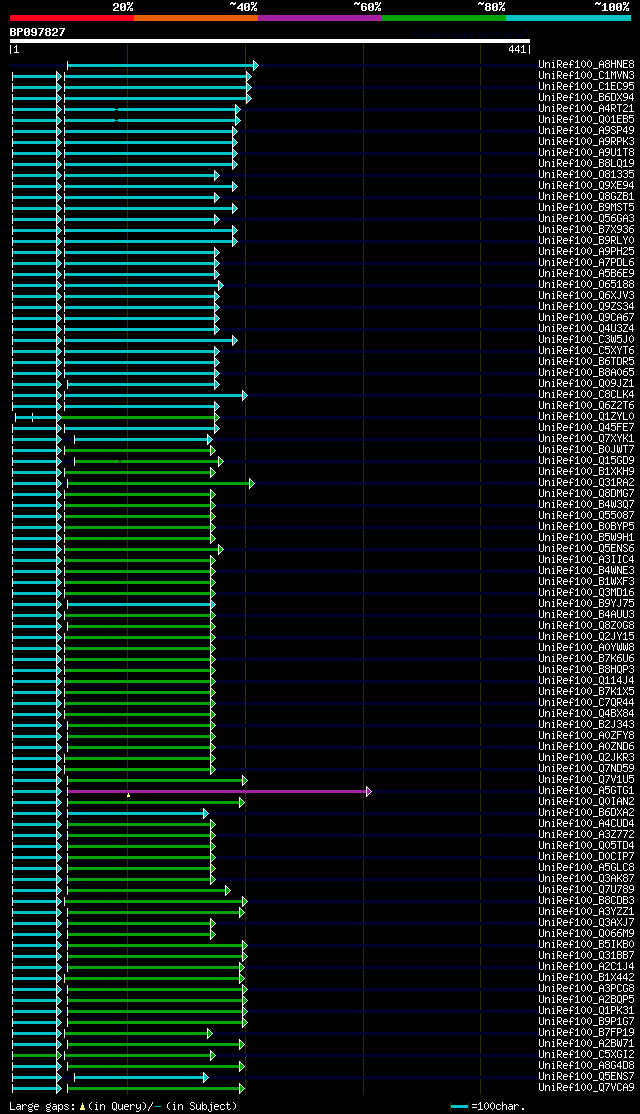This screenshot has height=1114, width=640.
Task: Select the UniRef100_B6DXA2 label
Action: click(587, 813)
